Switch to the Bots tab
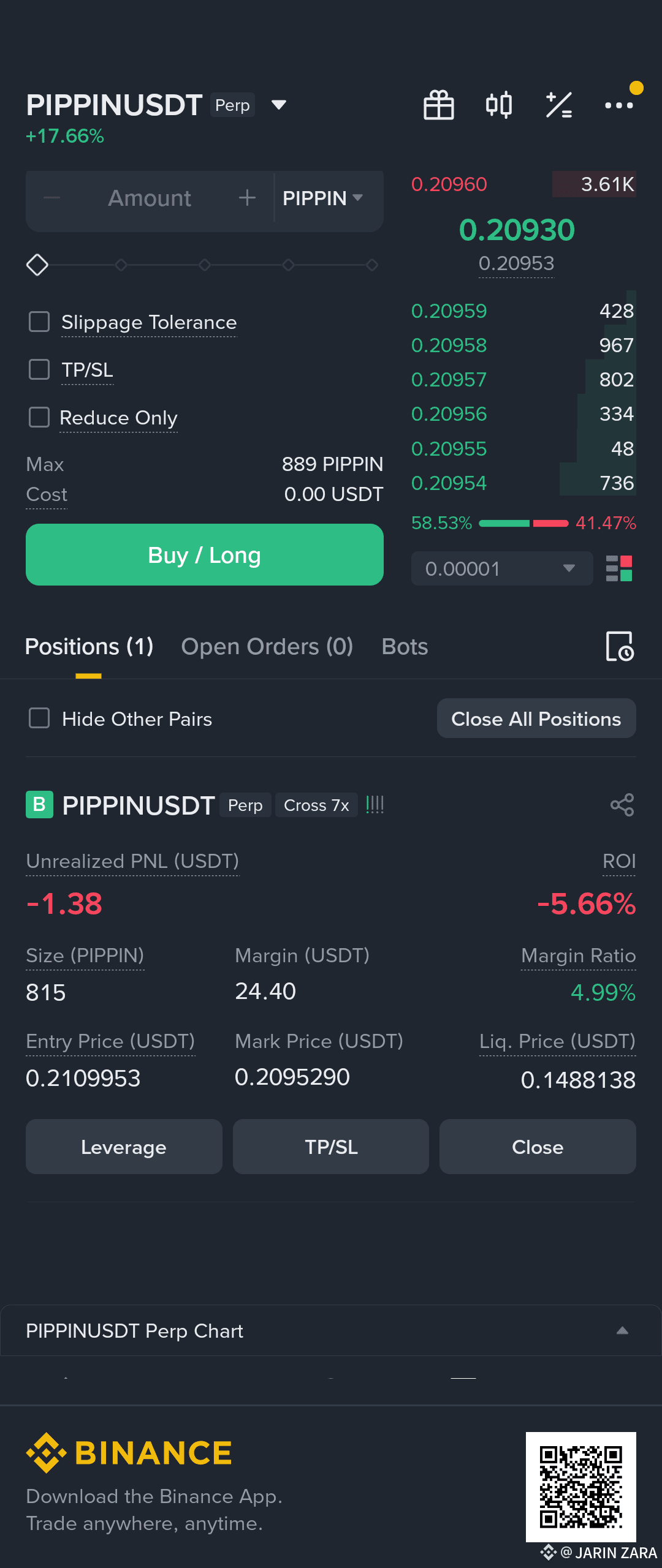This screenshot has height=1568, width=662. [405, 647]
